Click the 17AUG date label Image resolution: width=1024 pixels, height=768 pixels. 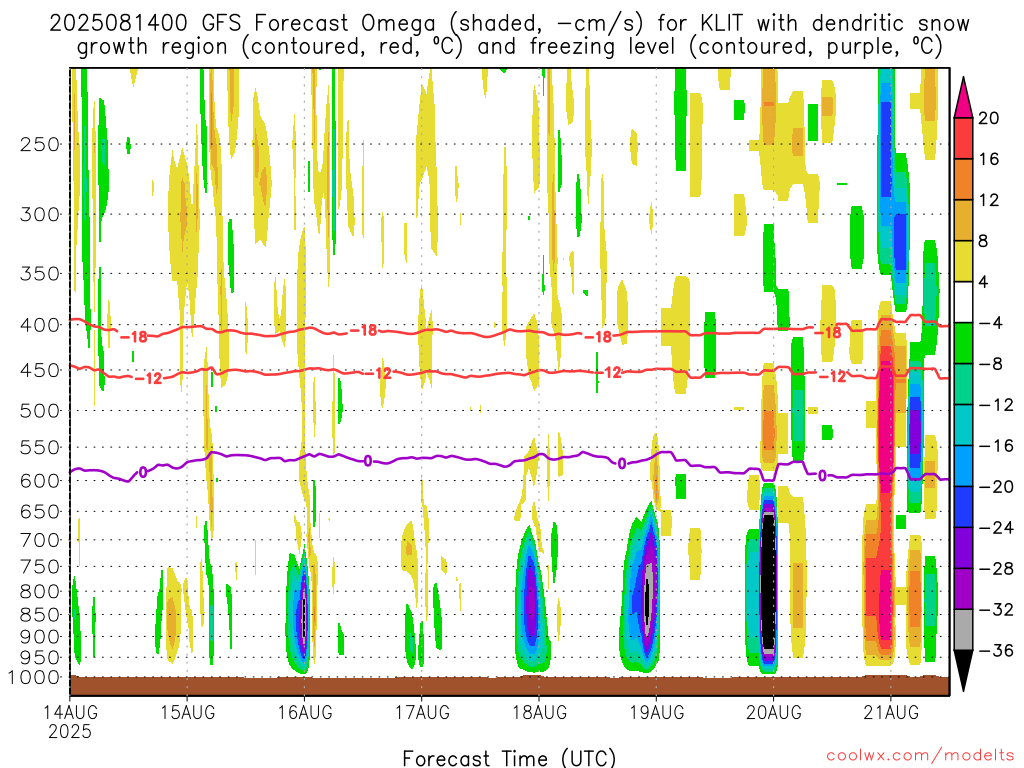tap(422, 712)
